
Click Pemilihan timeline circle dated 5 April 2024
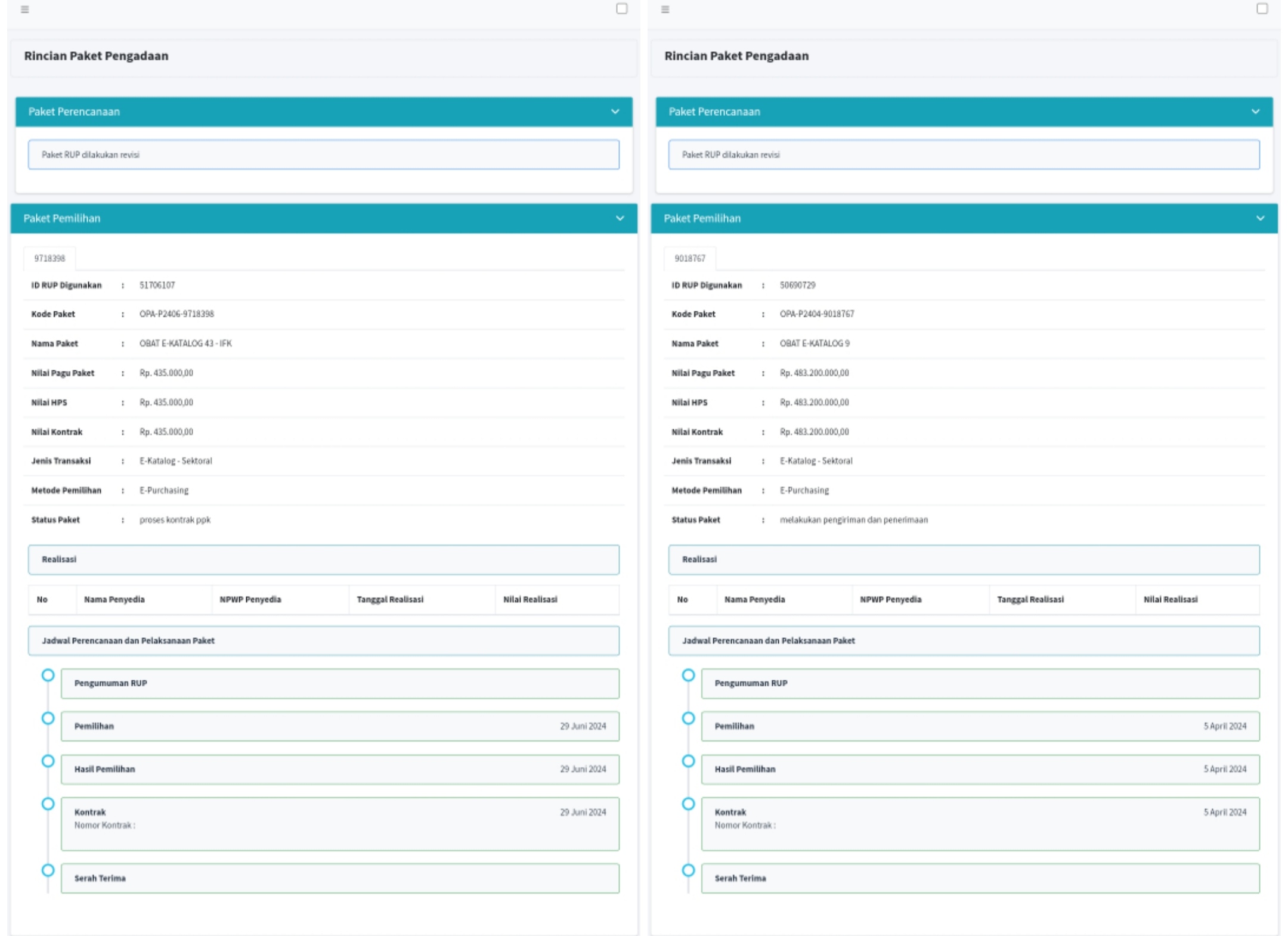(x=689, y=718)
